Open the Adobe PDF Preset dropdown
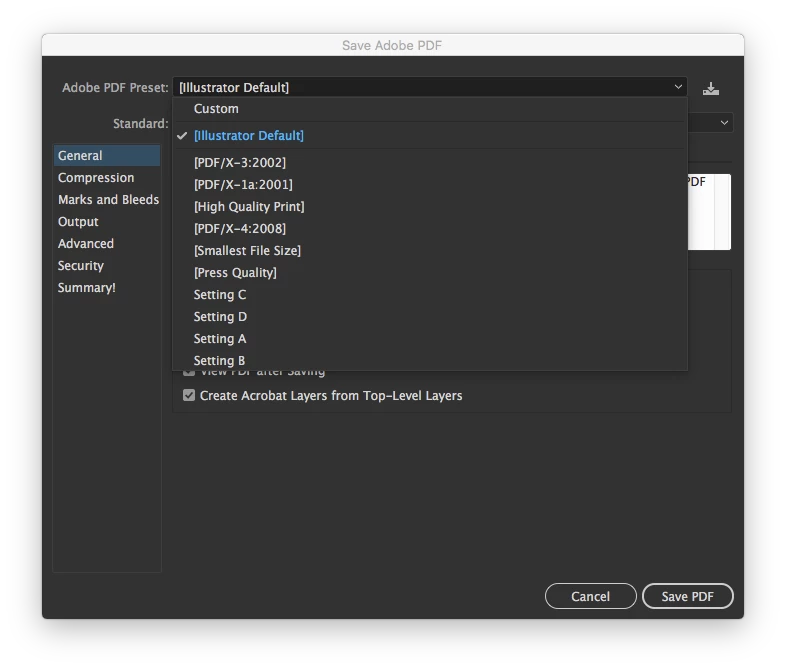Image resolution: width=786 pixels, height=669 pixels. [x=430, y=87]
